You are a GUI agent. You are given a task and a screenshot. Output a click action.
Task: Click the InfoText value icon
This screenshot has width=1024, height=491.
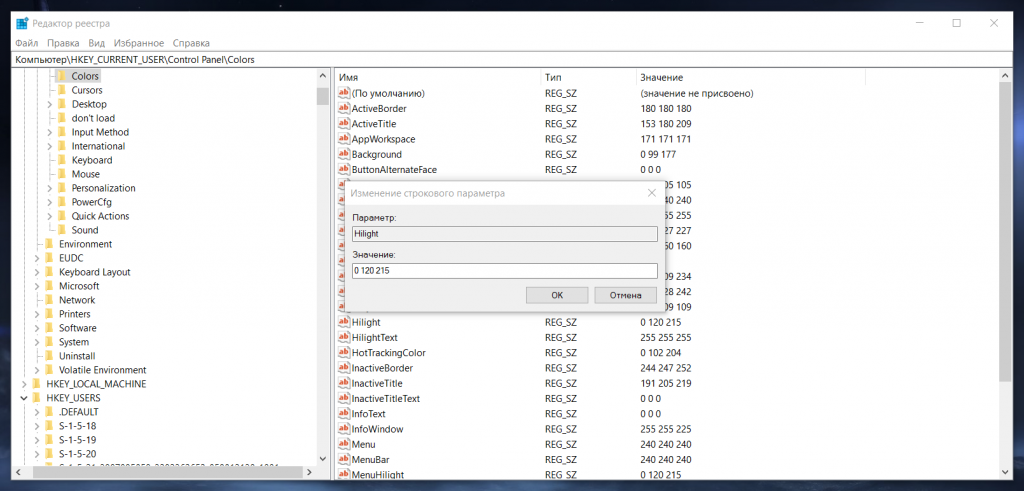344,413
